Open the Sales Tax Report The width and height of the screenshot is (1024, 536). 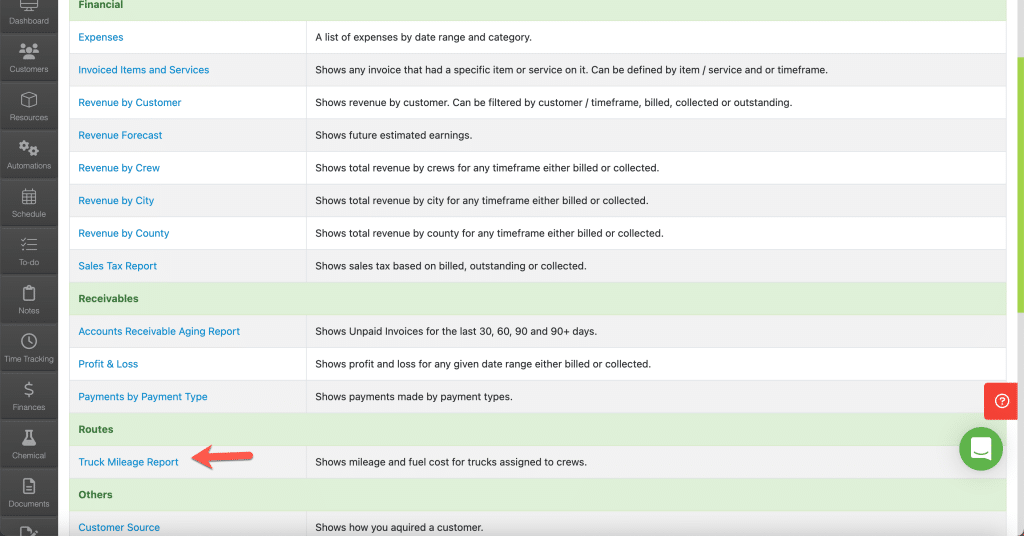coord(118,266)
